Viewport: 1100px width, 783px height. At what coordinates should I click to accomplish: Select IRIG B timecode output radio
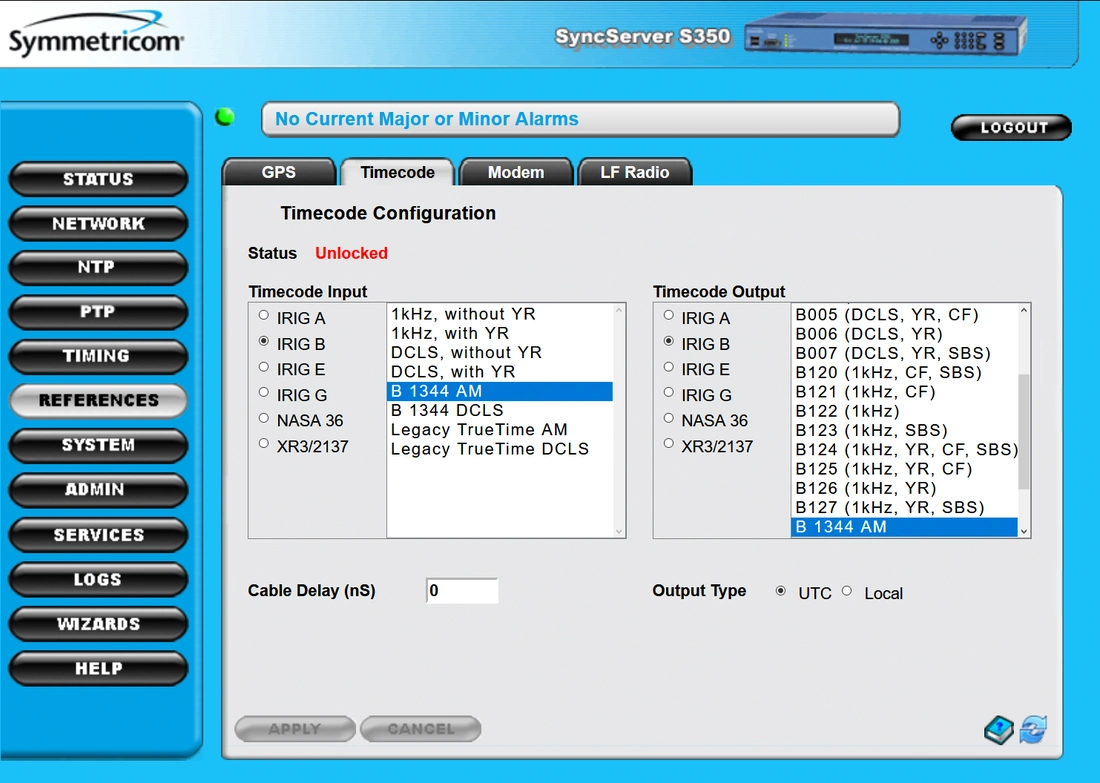click(x=669, y=342)
